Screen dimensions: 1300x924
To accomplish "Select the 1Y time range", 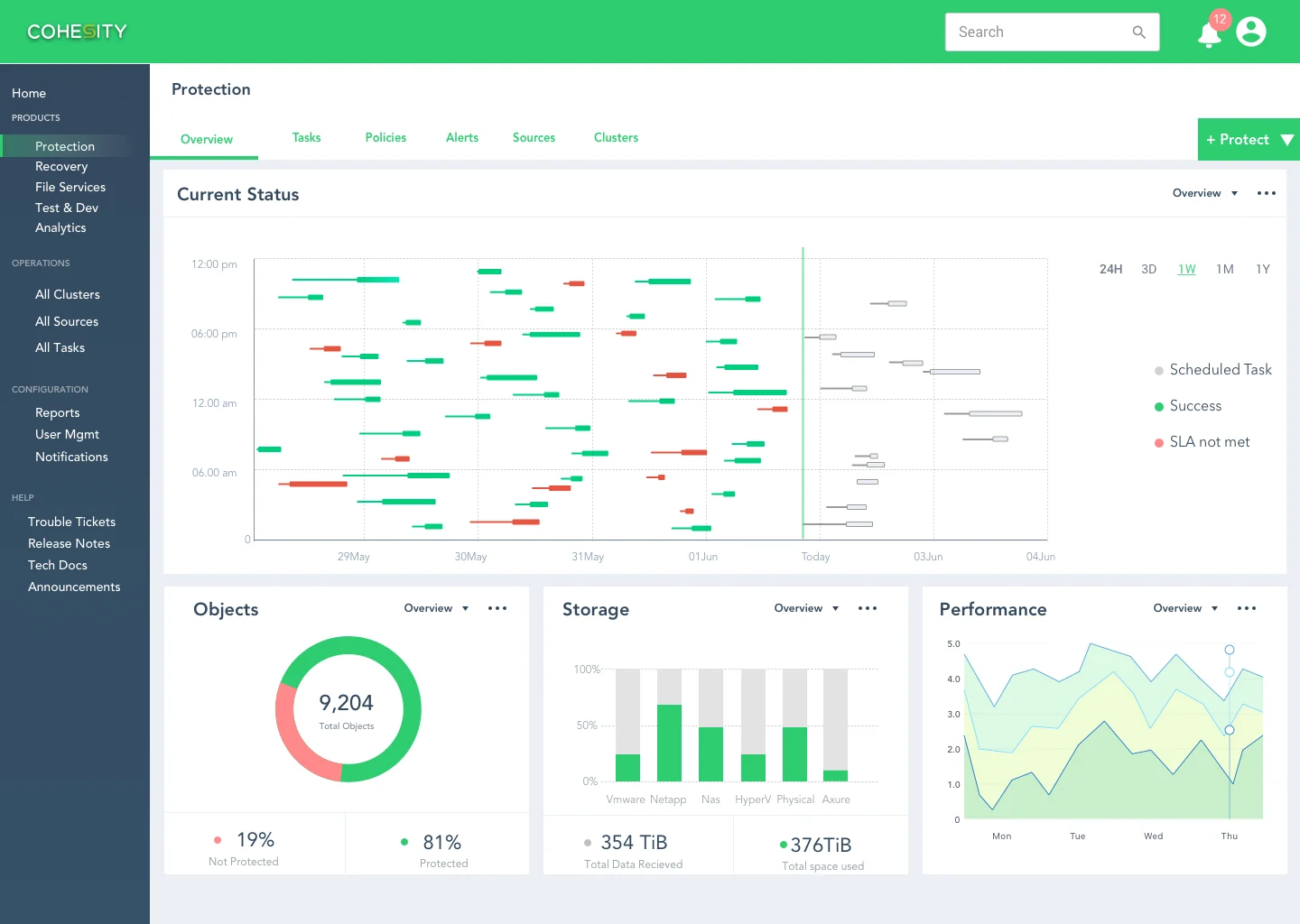I will (1263, 269).
